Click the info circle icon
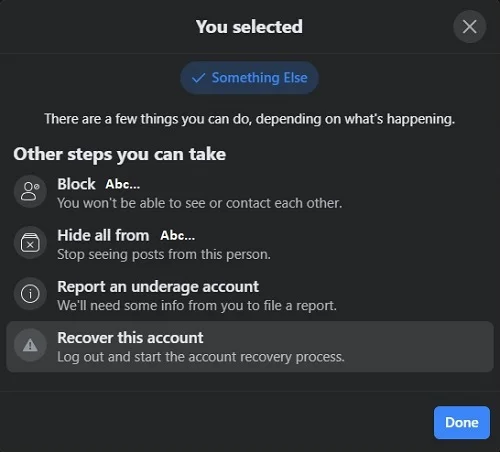This screenshot has width=500, height=452. click(x=30, y=294)
